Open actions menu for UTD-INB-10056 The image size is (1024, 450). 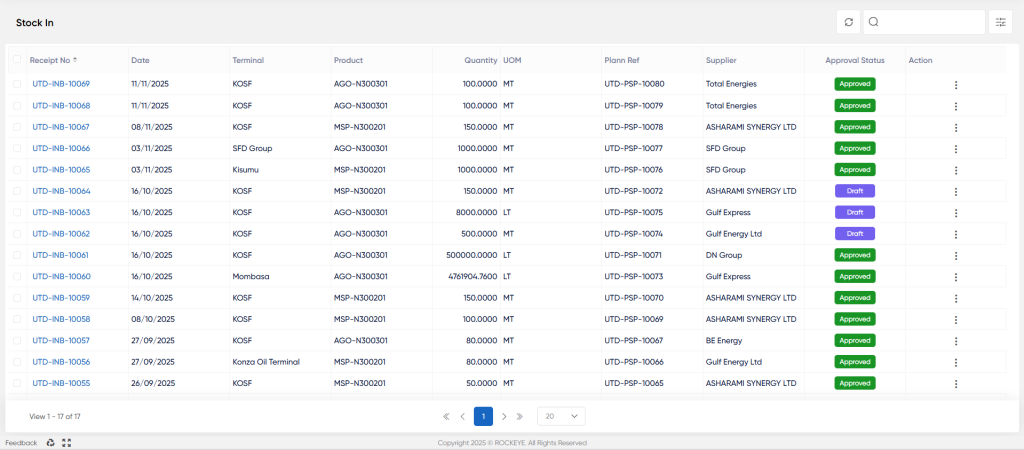pos(955,362)
